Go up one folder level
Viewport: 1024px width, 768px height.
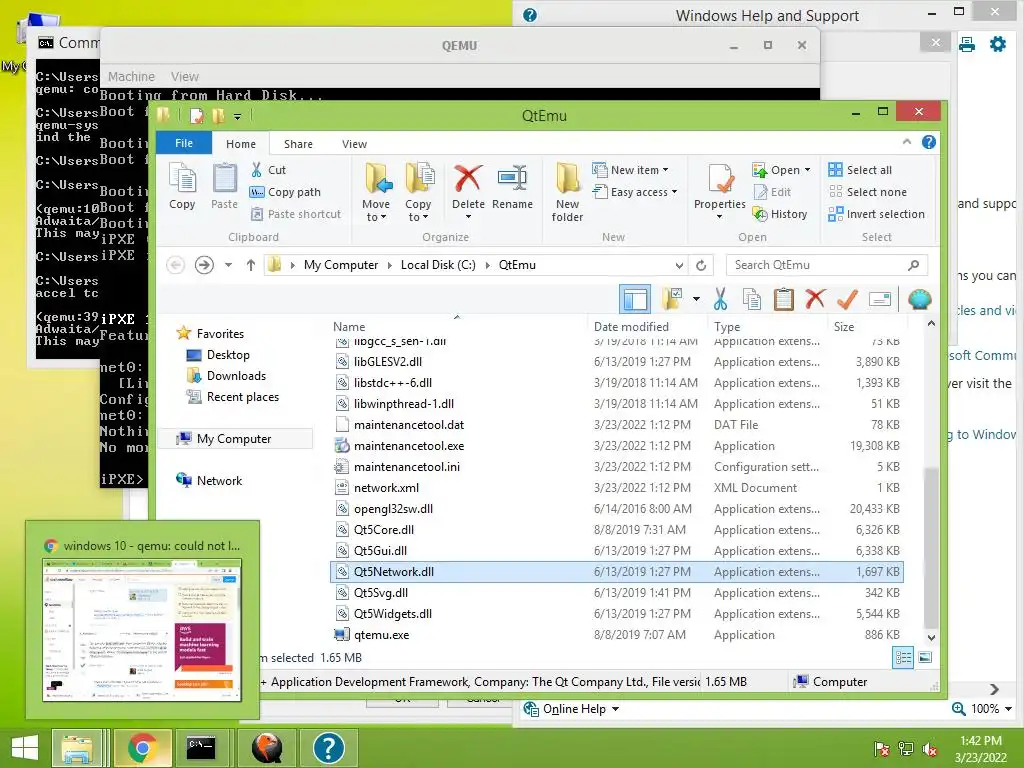point(251,264)
